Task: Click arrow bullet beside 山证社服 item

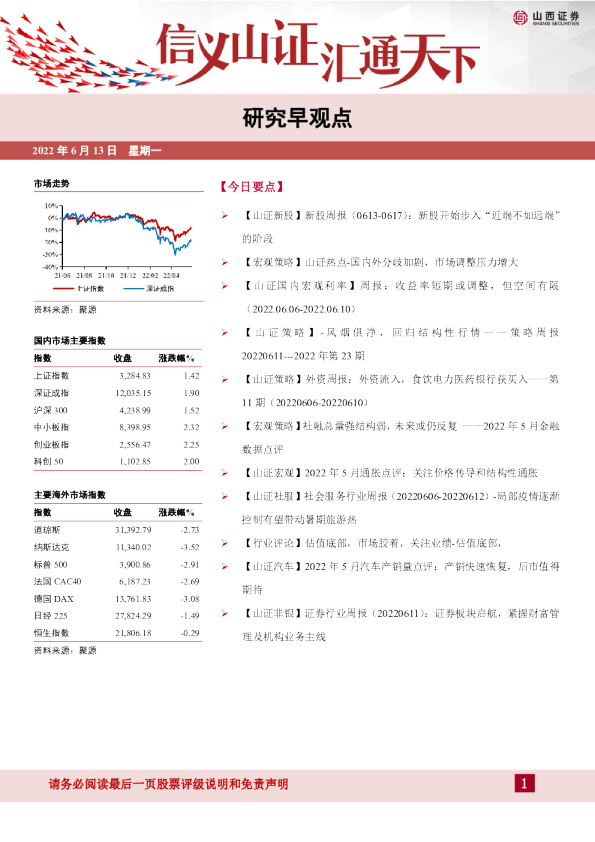Action: [x=225, y=496]
